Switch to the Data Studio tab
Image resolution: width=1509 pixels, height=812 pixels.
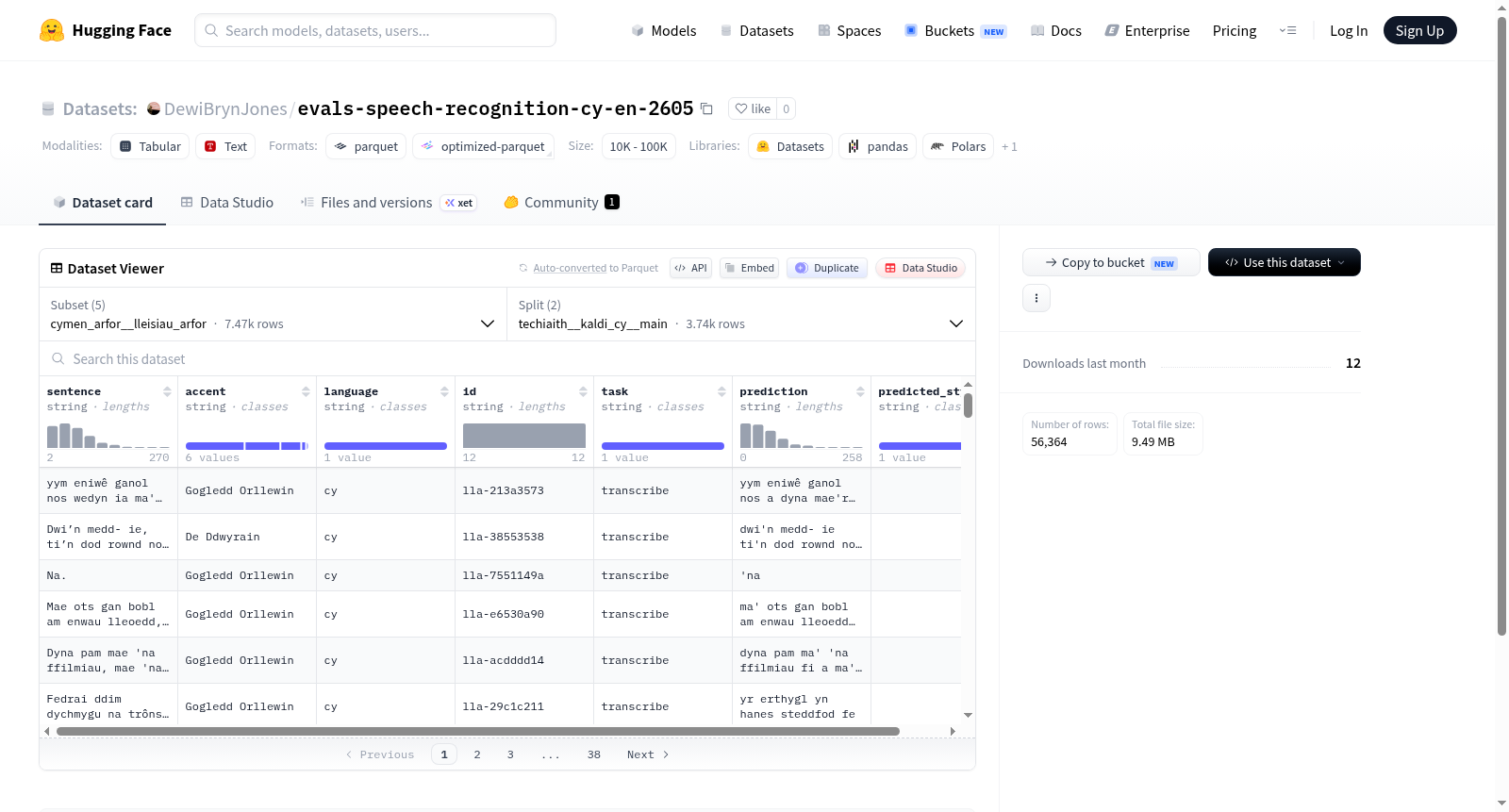[x=227, y=202]
